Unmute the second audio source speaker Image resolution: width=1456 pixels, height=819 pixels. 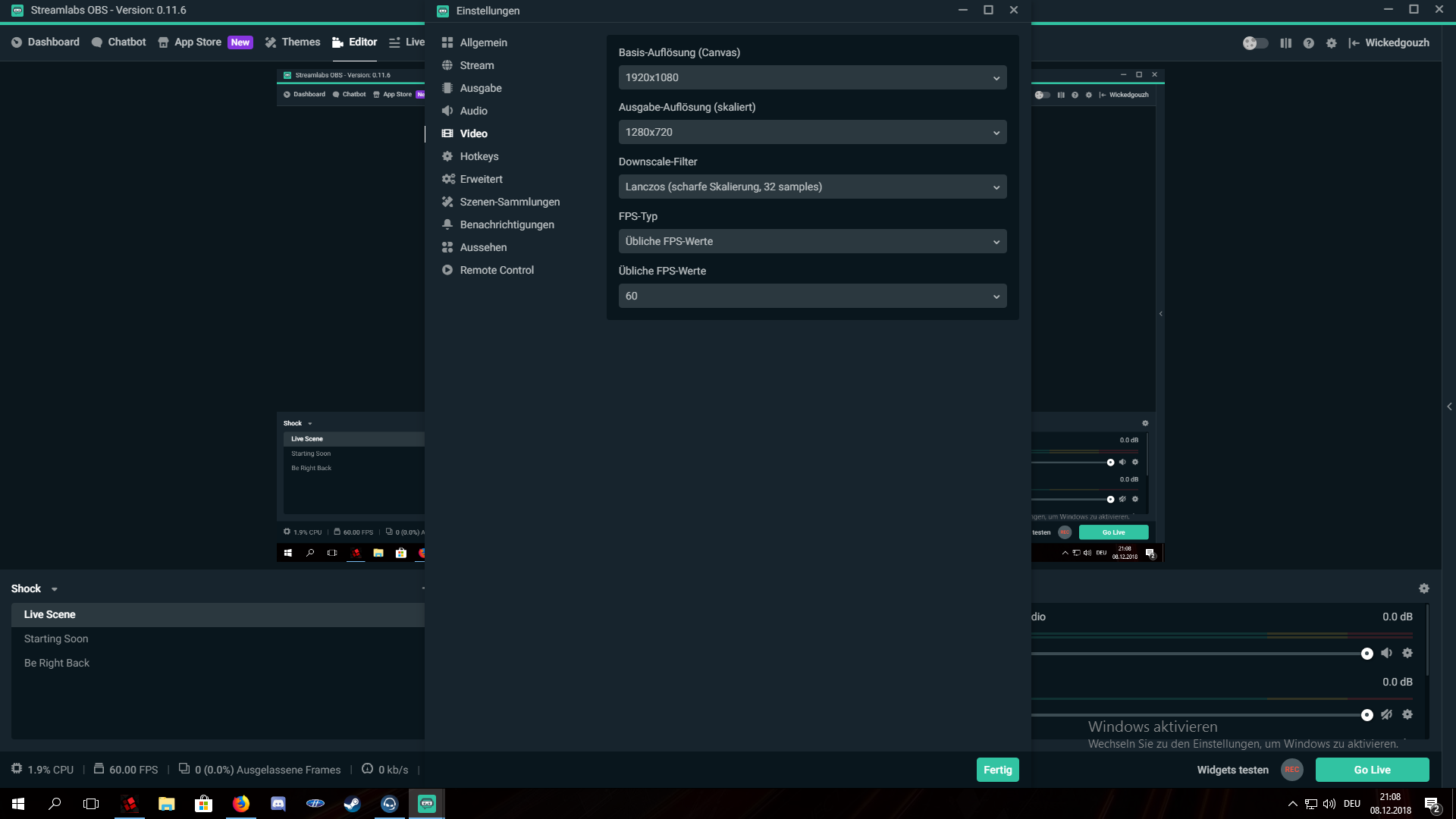(1386, 714)
